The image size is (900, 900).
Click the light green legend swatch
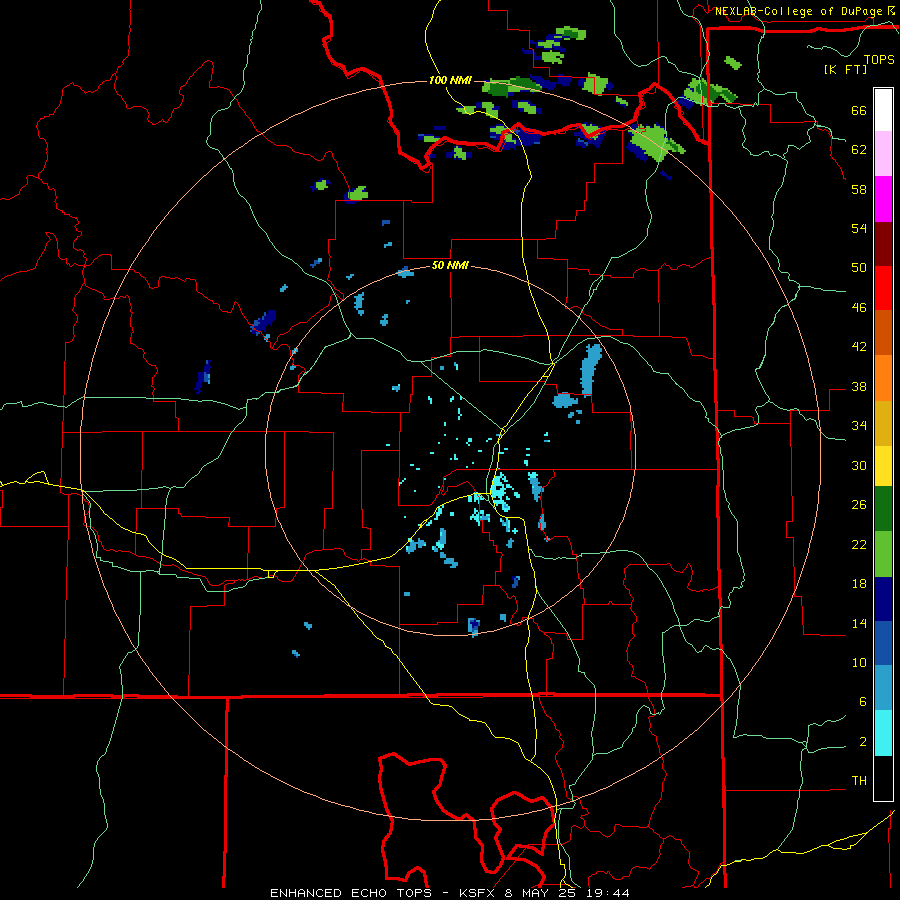pos(883,554)
